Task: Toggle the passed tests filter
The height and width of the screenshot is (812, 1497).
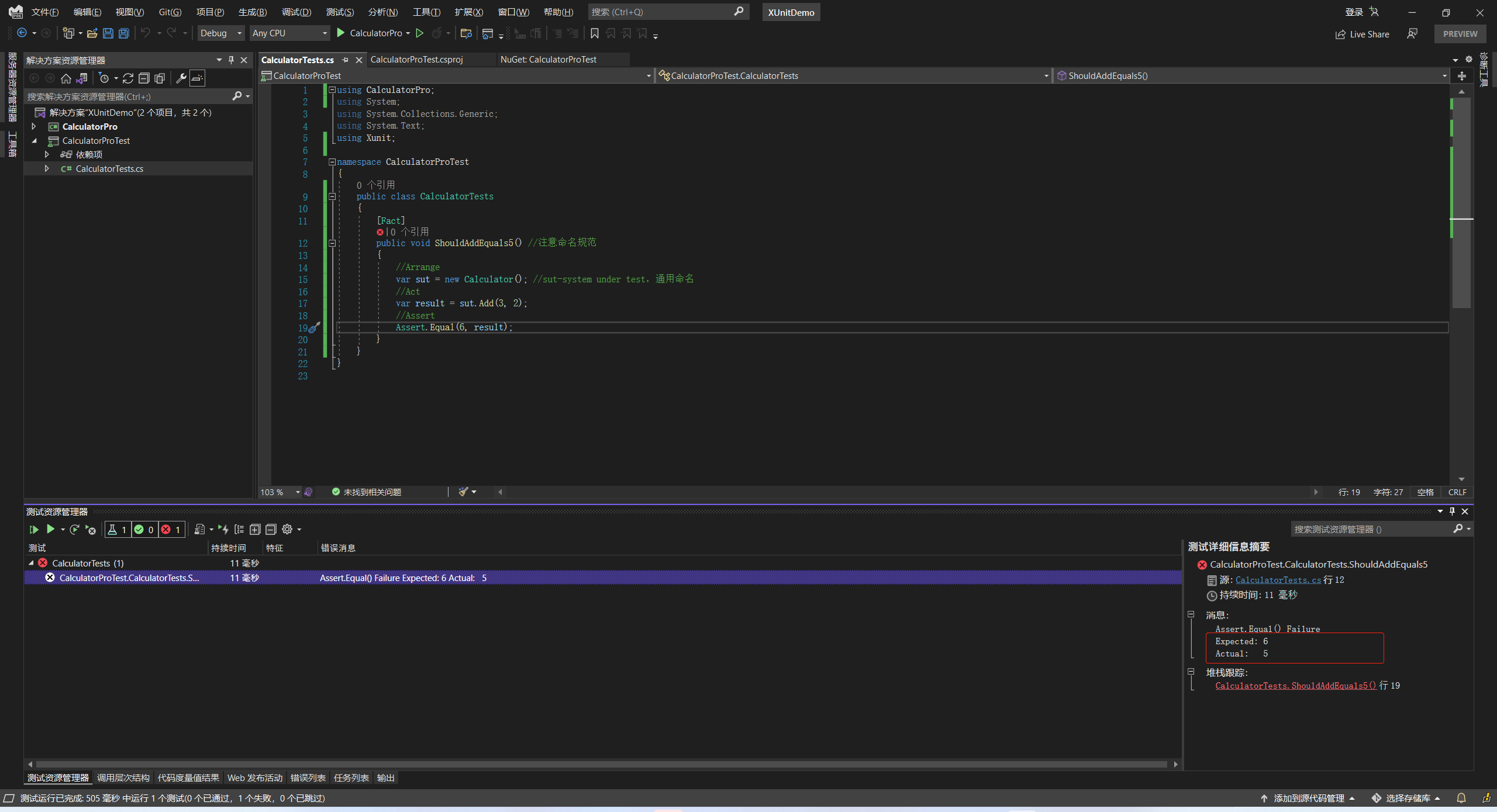Action: pyautogui.click(x=144, y=530)
